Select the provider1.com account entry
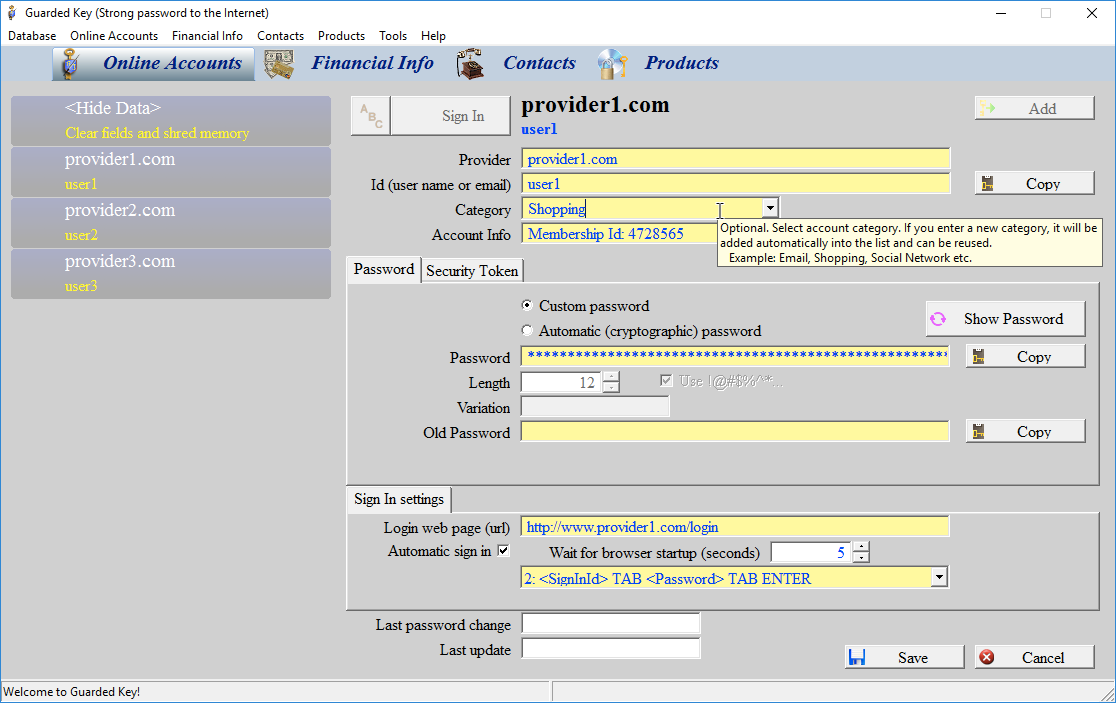1116x703 pixels. pyautogui.click(x=171, y=171)
